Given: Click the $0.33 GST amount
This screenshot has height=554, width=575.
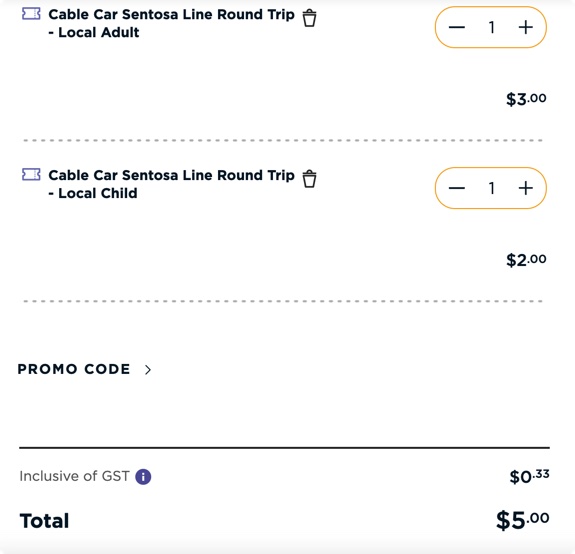Looking at the screenshot, I should pyautogui.click(x=529, y=476).
